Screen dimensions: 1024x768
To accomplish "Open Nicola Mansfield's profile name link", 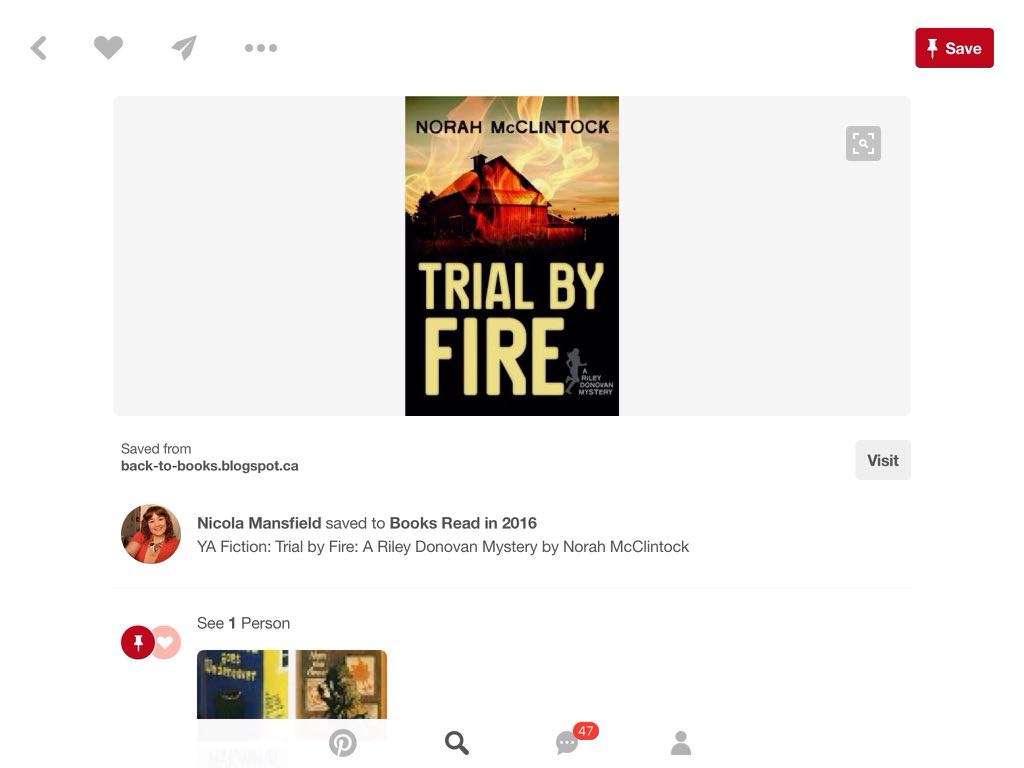I will pos(259,523).
